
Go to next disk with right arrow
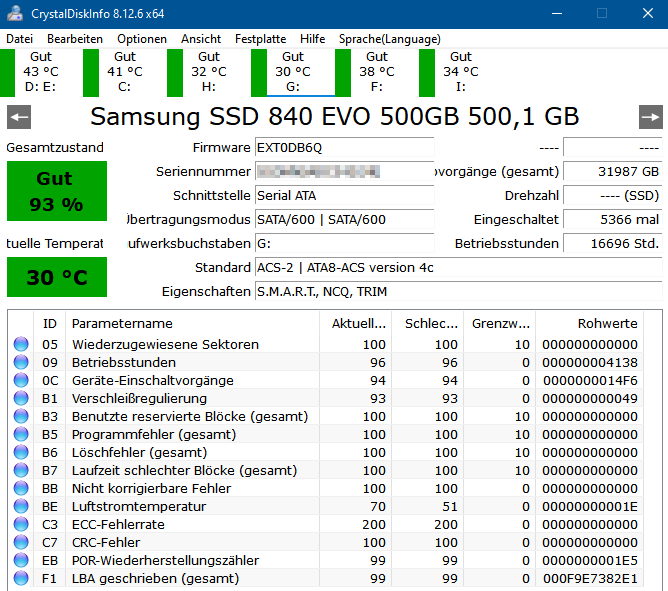(x=651, y=117)
